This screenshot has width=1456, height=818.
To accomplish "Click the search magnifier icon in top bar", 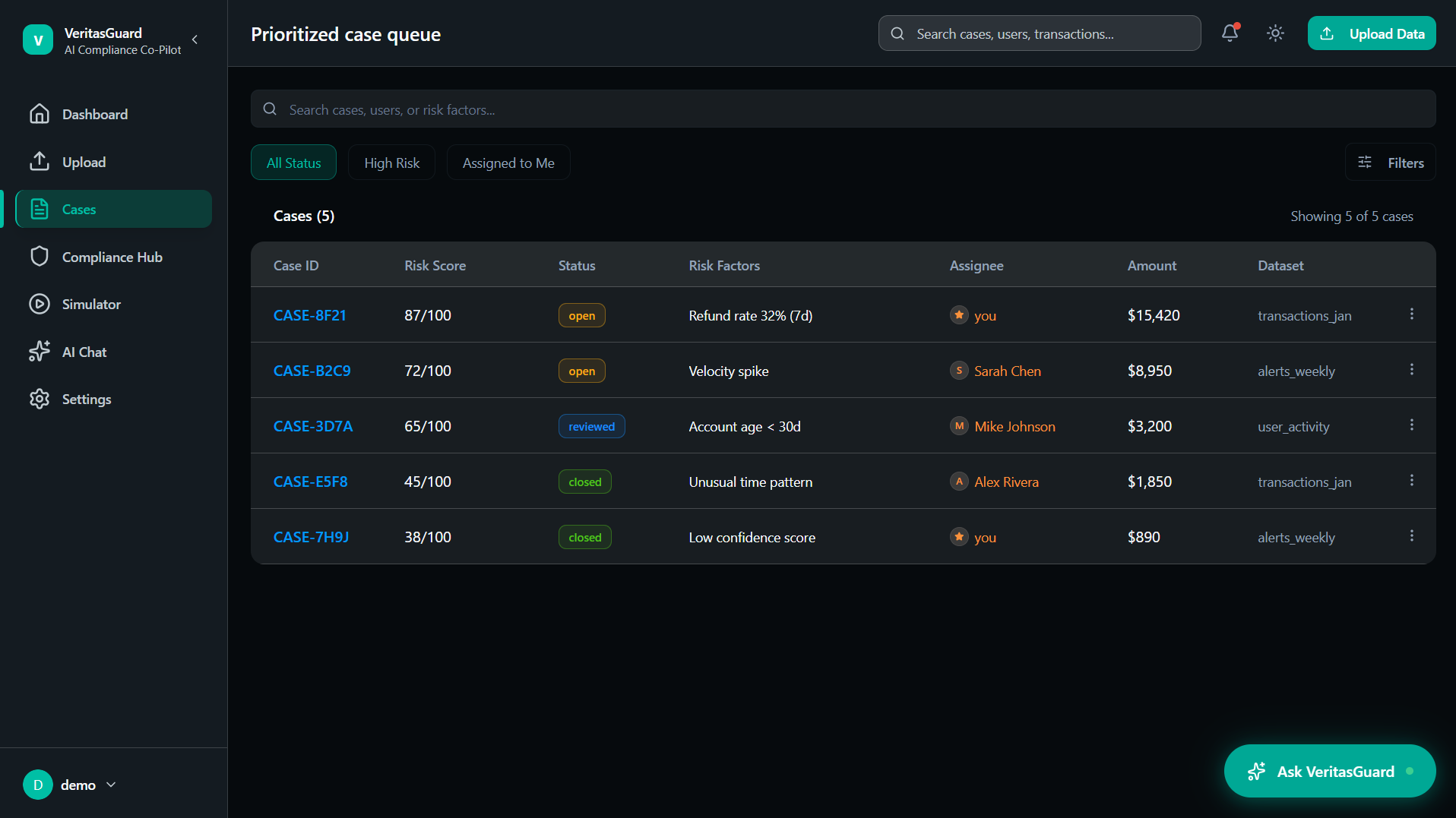I will pyautogui.click(x=897, y=33).
